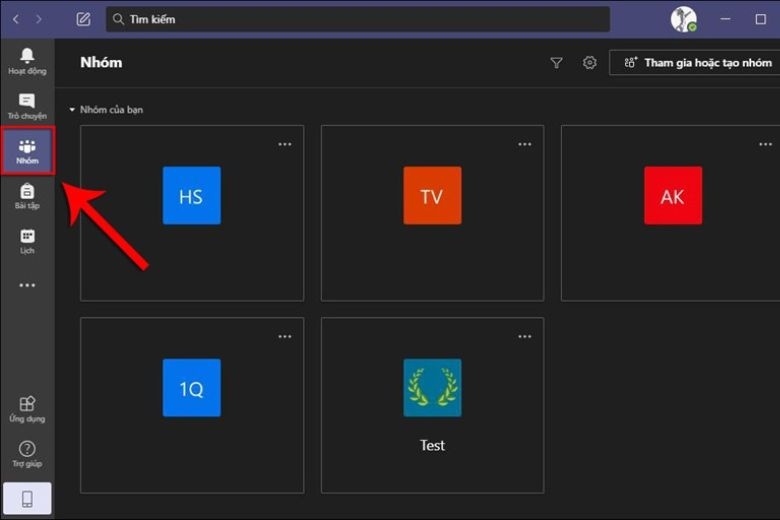
Task: Open the Bài tập assignments section
Action: [x=27, y=196]
